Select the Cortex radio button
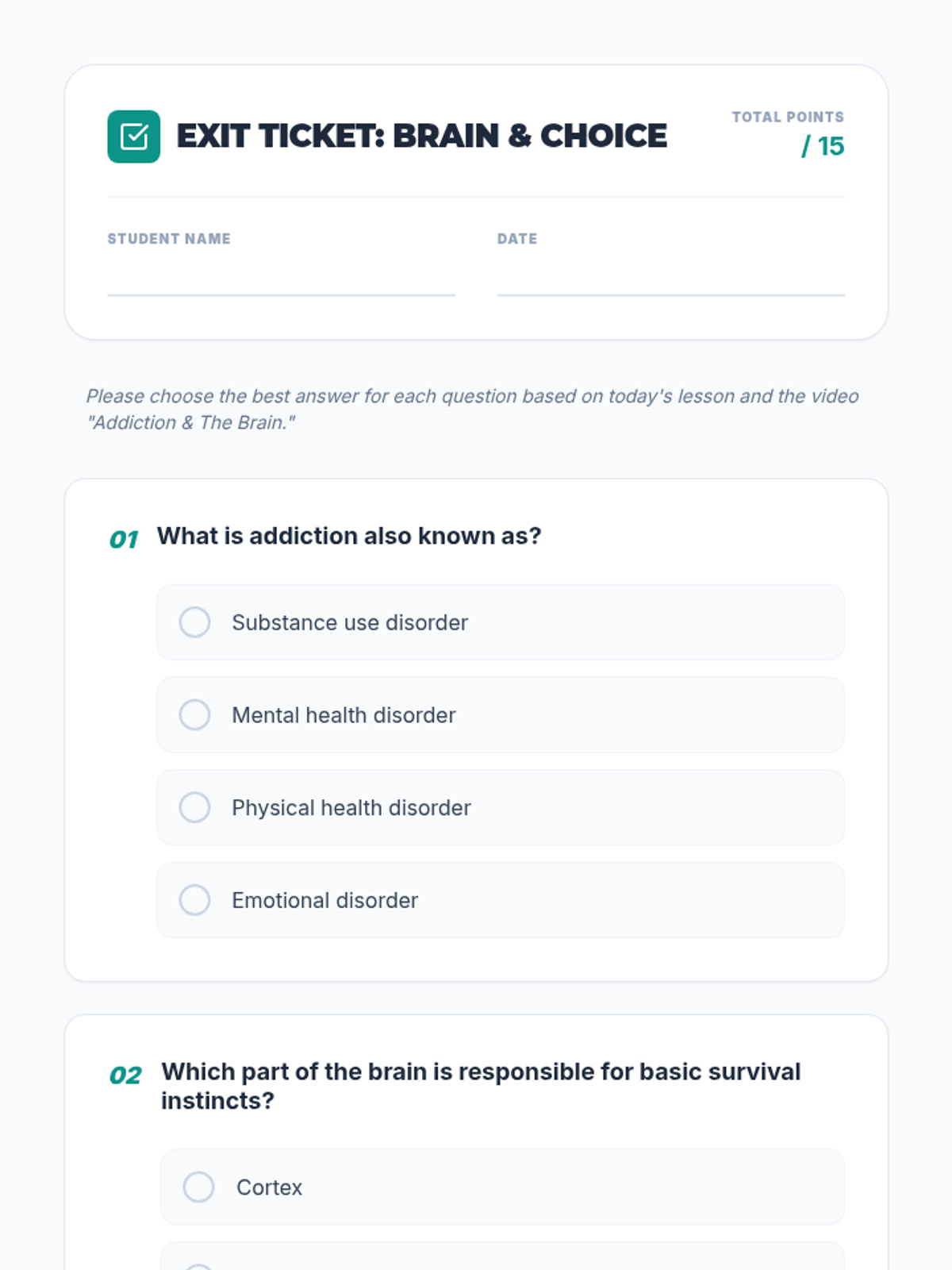This screenshot has width=952, height=1270. (x=198, y=1187)
